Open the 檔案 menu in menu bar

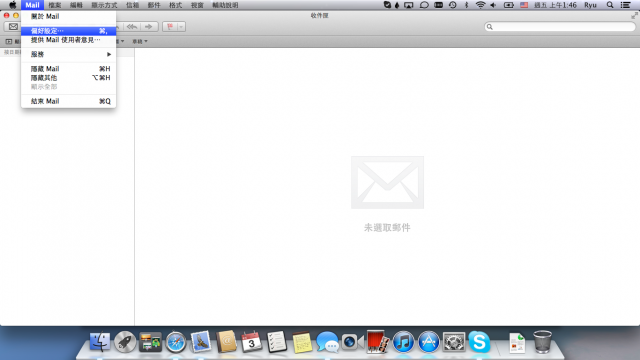(x=55, y=5)
